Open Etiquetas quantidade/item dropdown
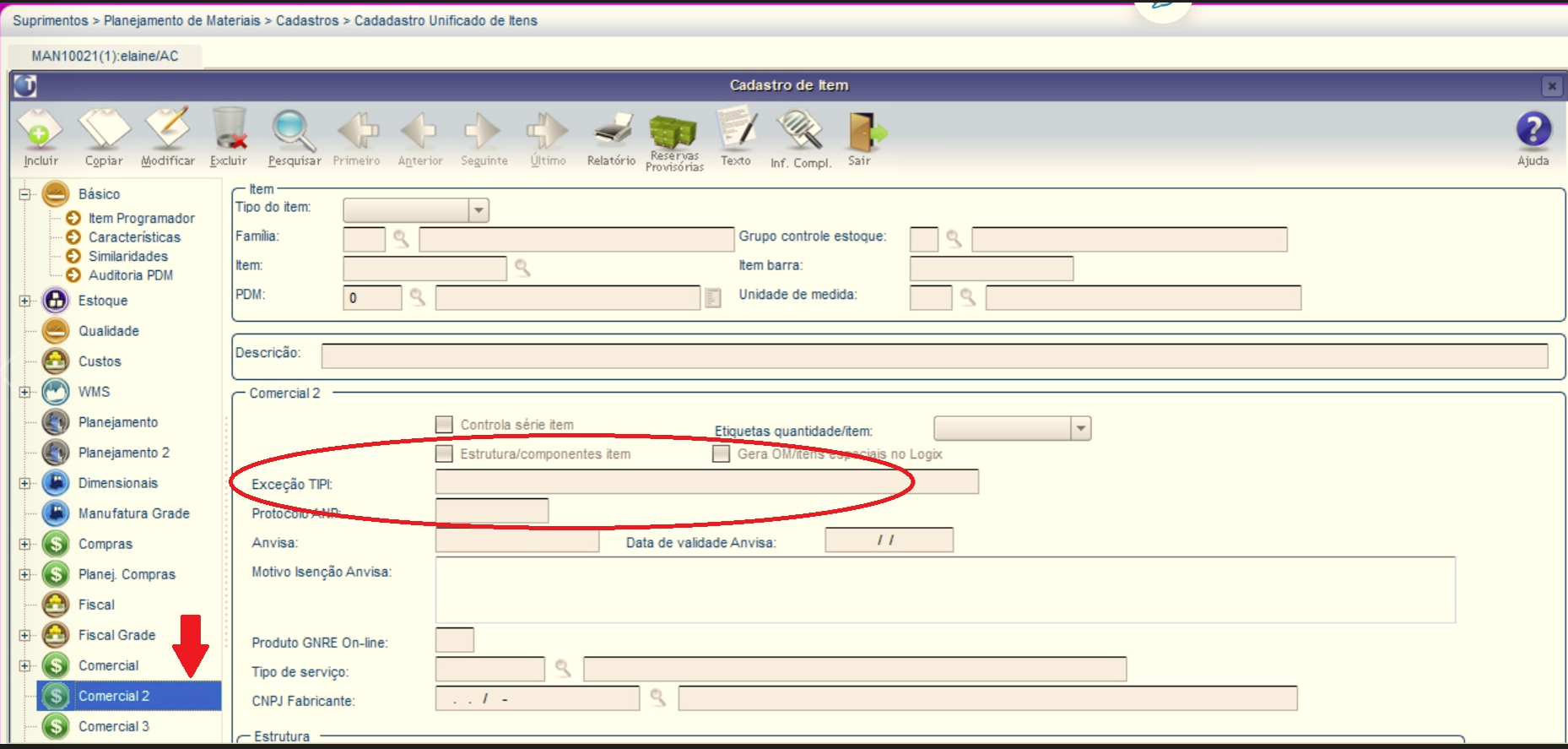The width and height of the screenshot is (1568, 749). pyautogui.click(x=1081, y=428)
